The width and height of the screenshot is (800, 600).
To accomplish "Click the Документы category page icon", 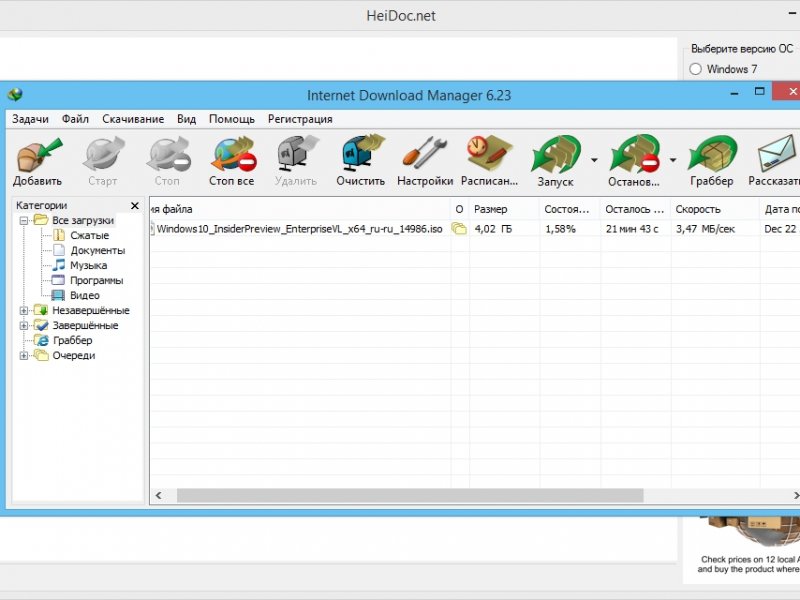I will click(x=59, y=250).
